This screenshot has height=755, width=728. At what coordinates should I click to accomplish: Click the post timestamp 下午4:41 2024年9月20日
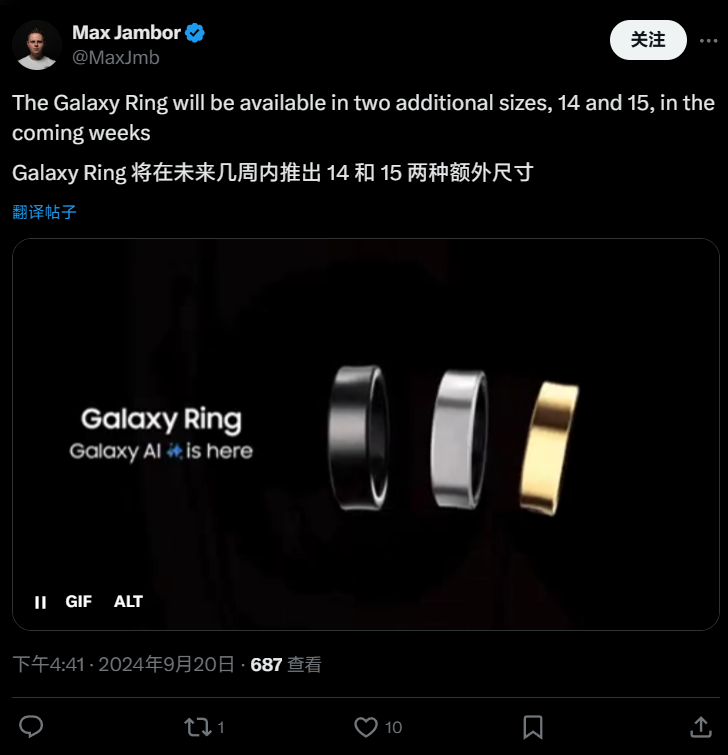pyautogui.click(x=123, y=664)
